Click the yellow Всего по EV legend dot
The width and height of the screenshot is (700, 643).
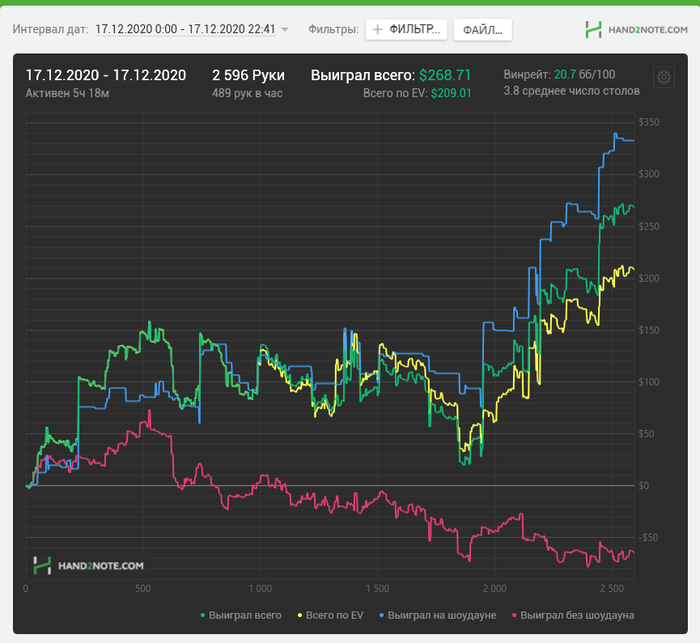300,615
